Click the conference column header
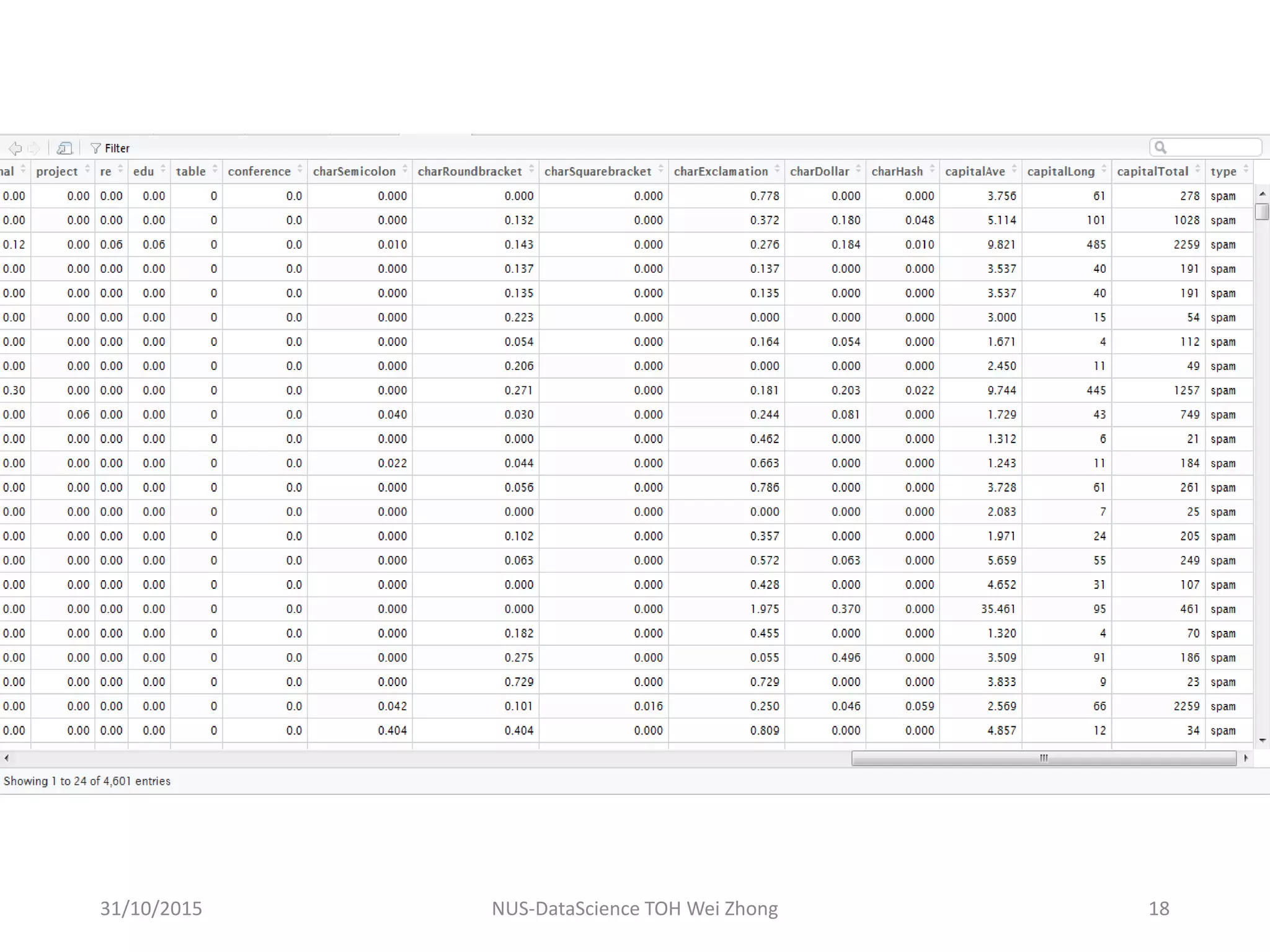 (259, 172)
